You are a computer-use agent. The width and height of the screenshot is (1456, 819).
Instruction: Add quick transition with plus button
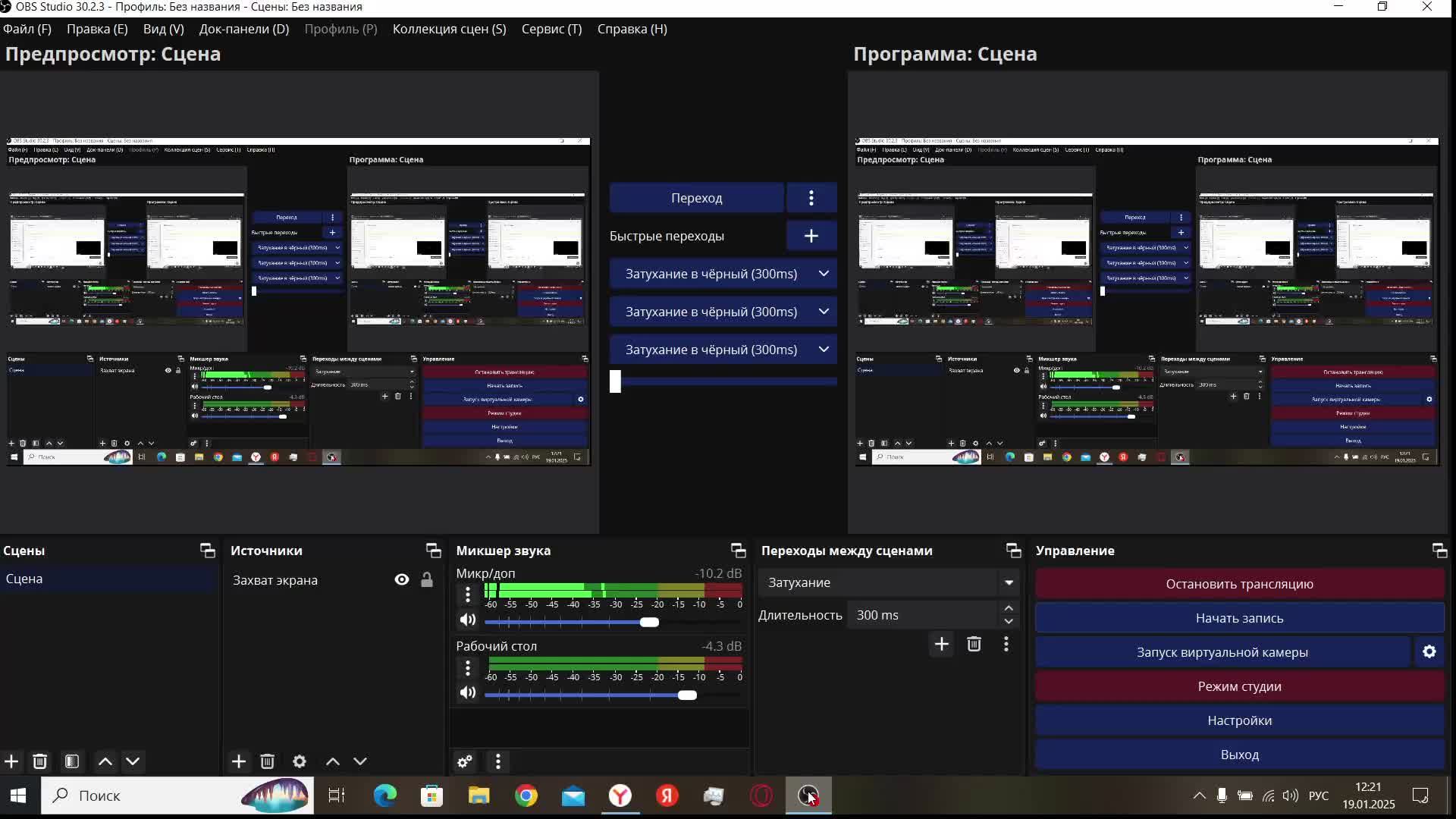pyautogui.click(x=811, y=236)
